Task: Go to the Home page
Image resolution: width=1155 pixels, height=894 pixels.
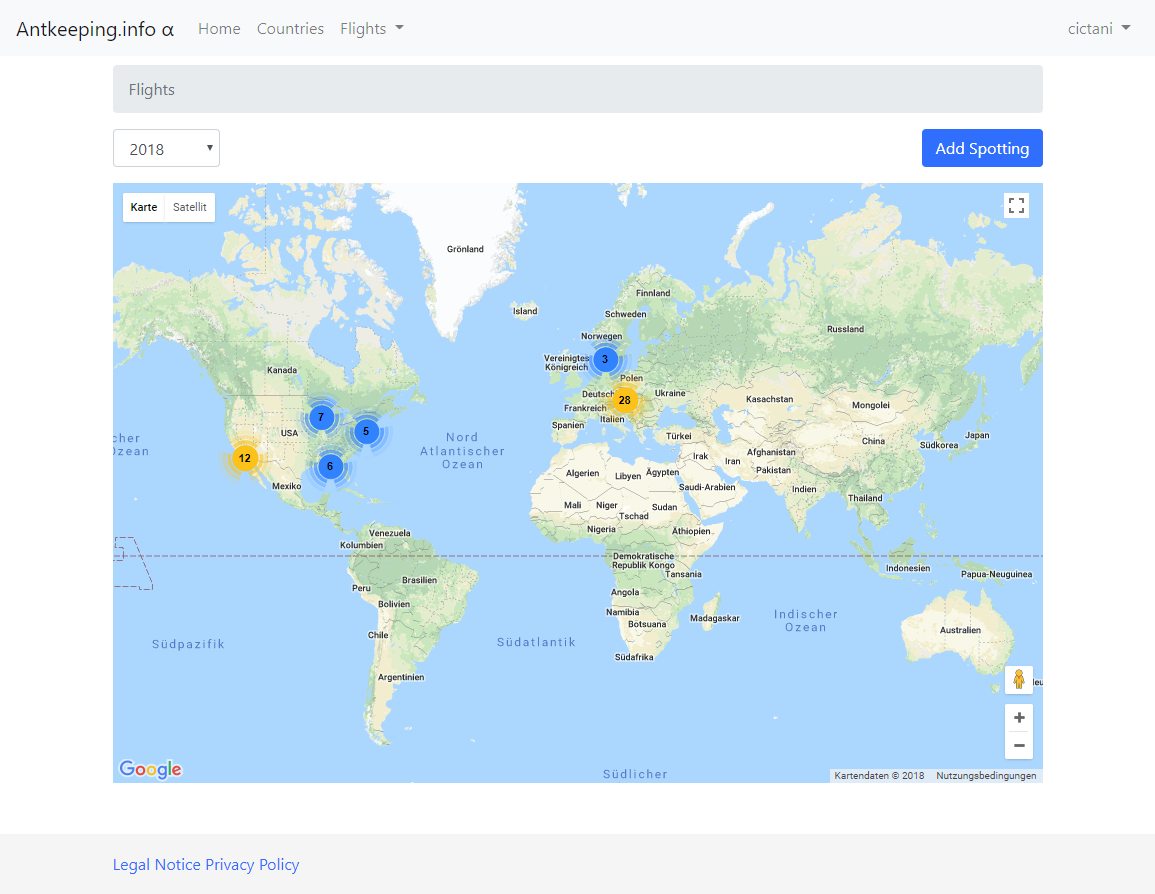Action: click(219, 29)
